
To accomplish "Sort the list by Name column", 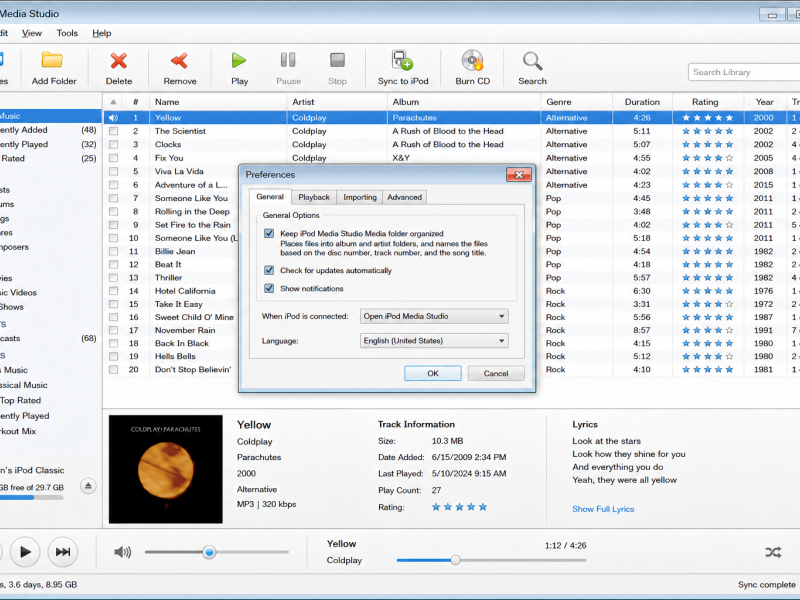I will [218, 102].
